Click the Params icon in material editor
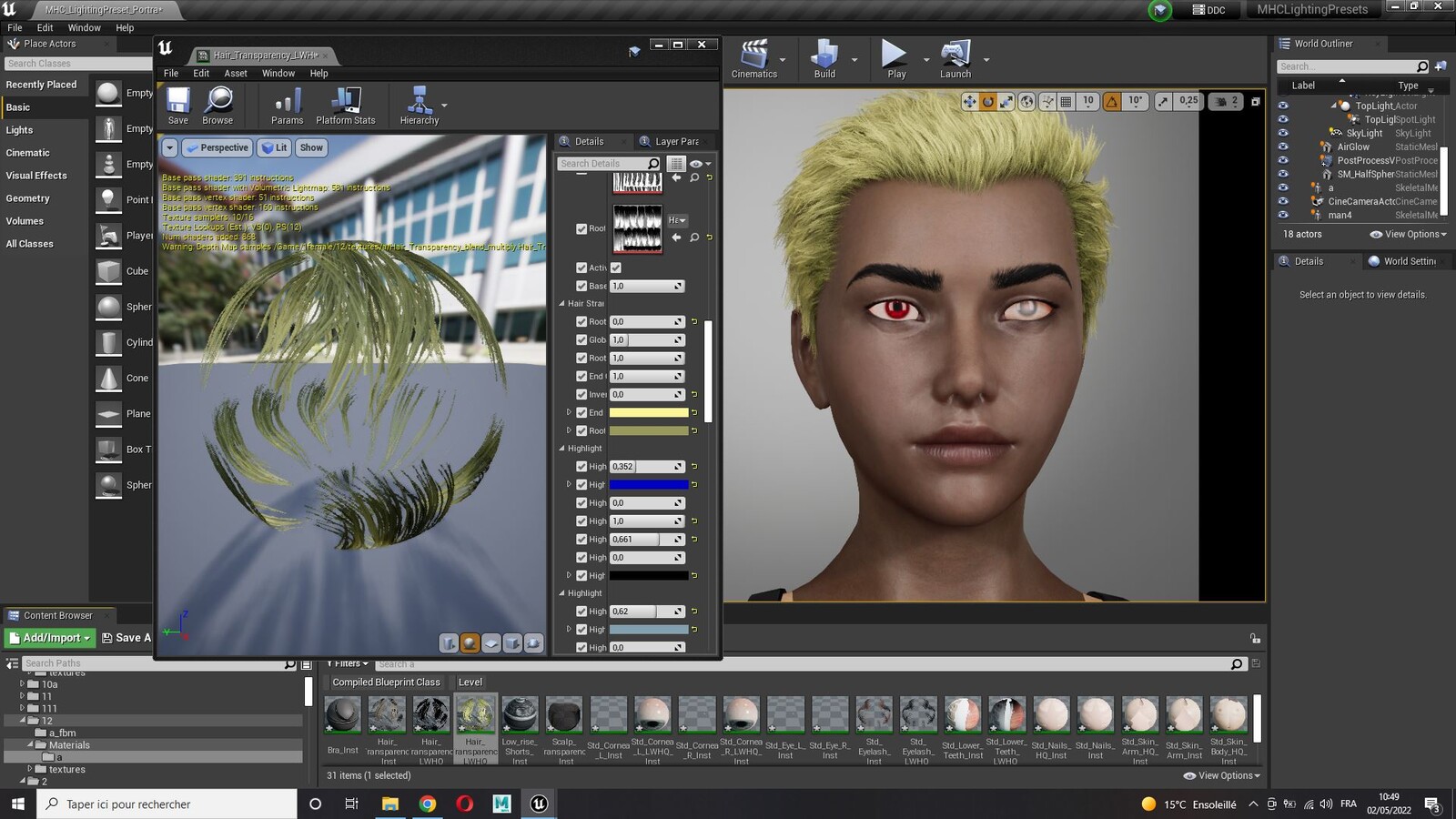 coord(288,100)
